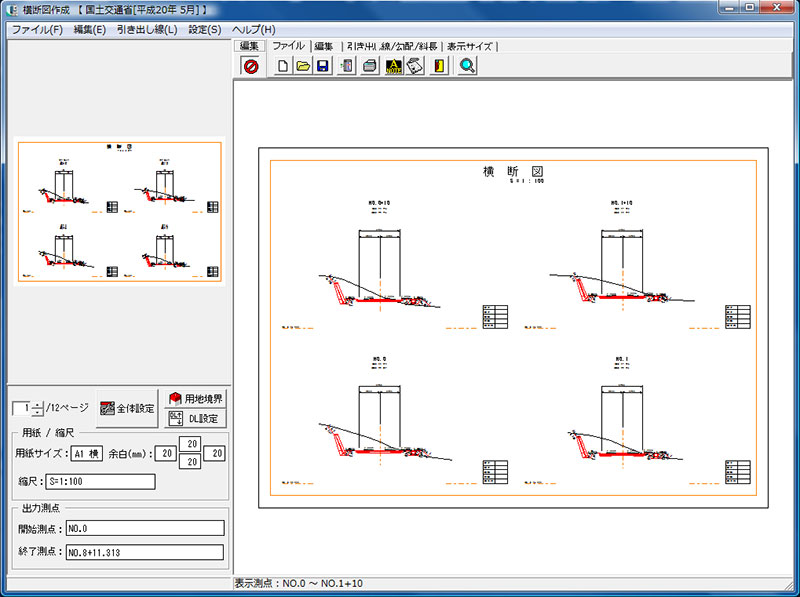This screenshot has height=597, width=800.
Task: Open a file using the yellow folder icon
Action: tap(302, 67)
